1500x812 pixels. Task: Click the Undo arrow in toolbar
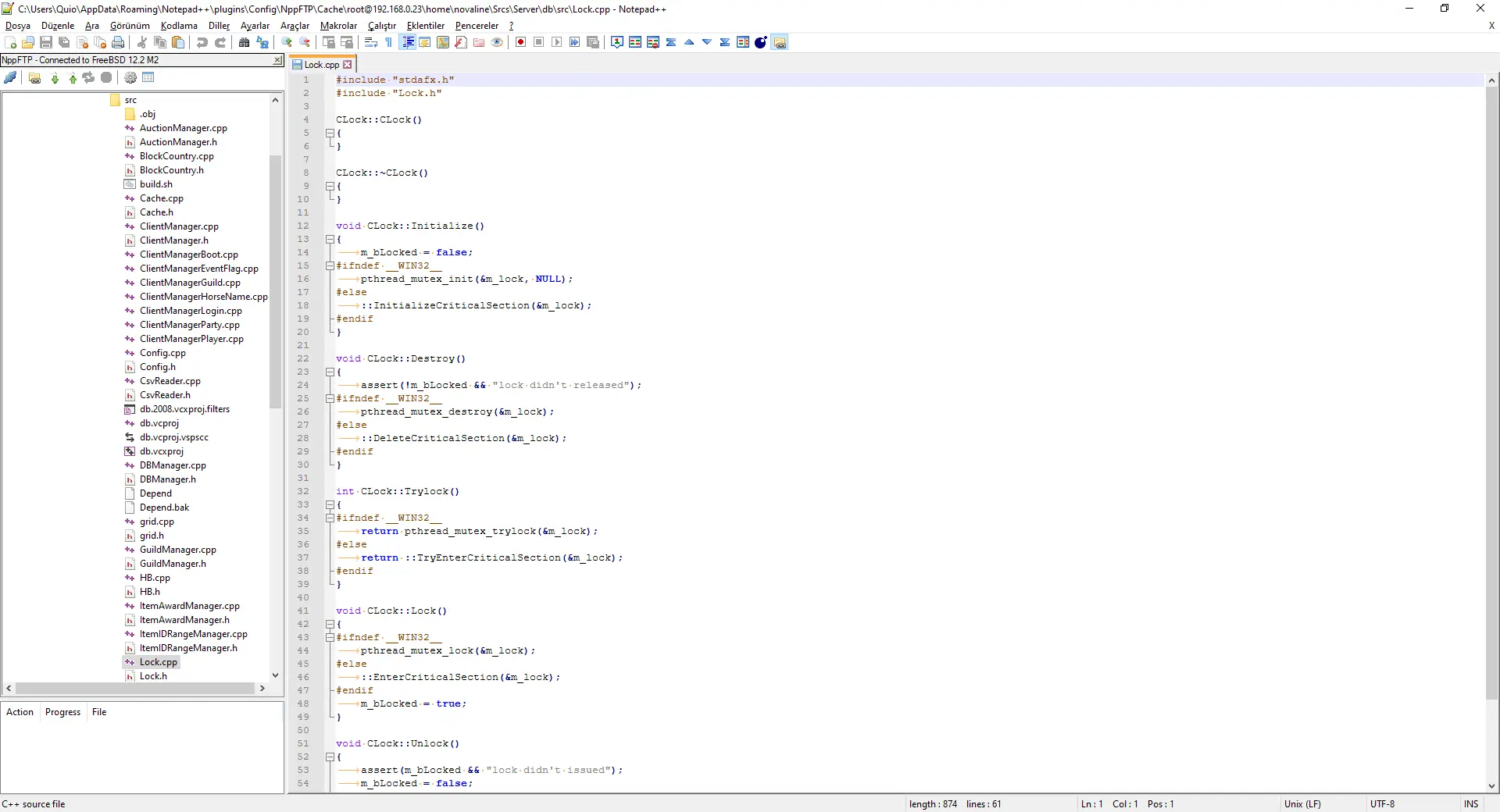(202, 42)
